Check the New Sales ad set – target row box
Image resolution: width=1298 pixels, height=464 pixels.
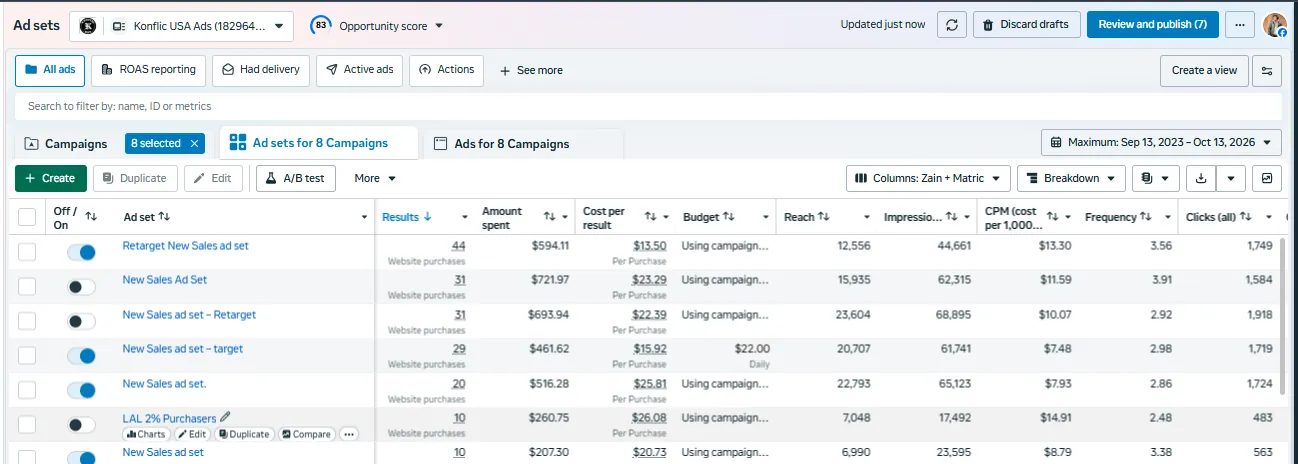tap(27, 355)
